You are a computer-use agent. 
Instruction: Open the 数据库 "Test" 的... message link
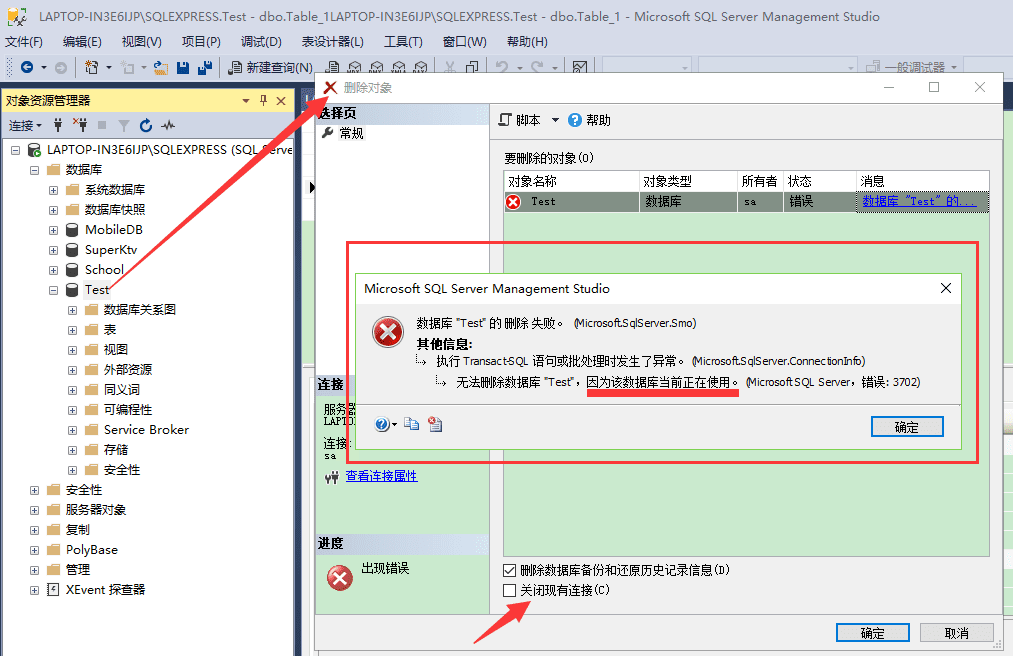pyautogui.click(x=919, y=202)
